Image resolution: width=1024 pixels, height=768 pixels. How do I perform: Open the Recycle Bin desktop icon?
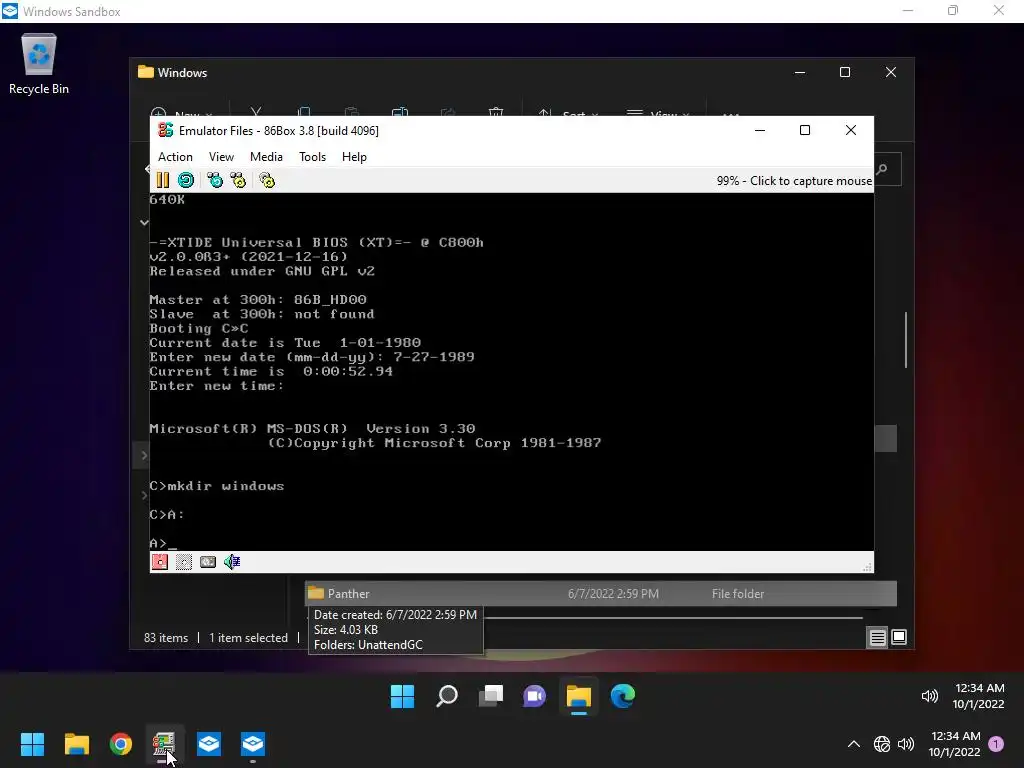tap(39, 65)
